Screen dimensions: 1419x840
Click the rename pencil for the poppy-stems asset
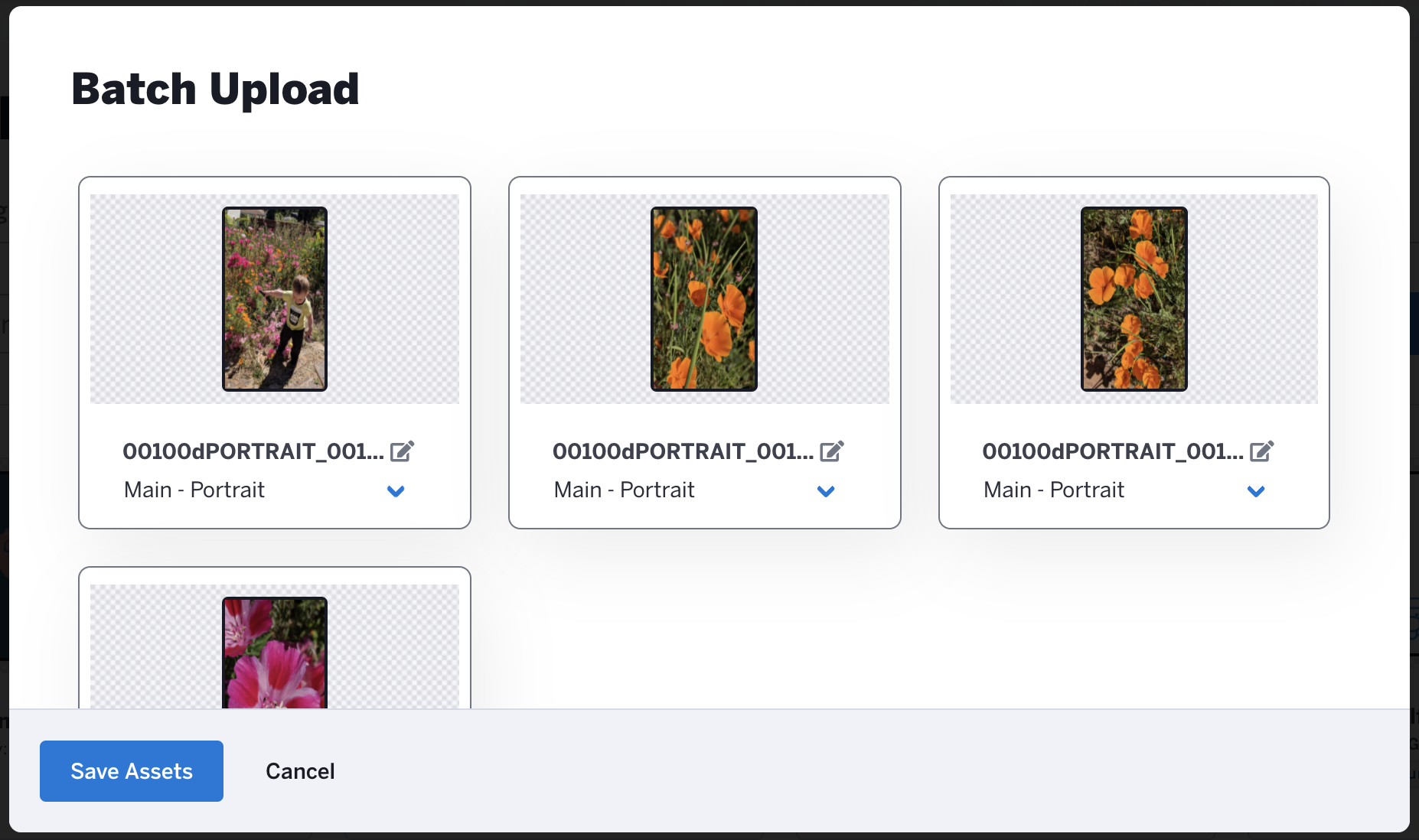832,451
